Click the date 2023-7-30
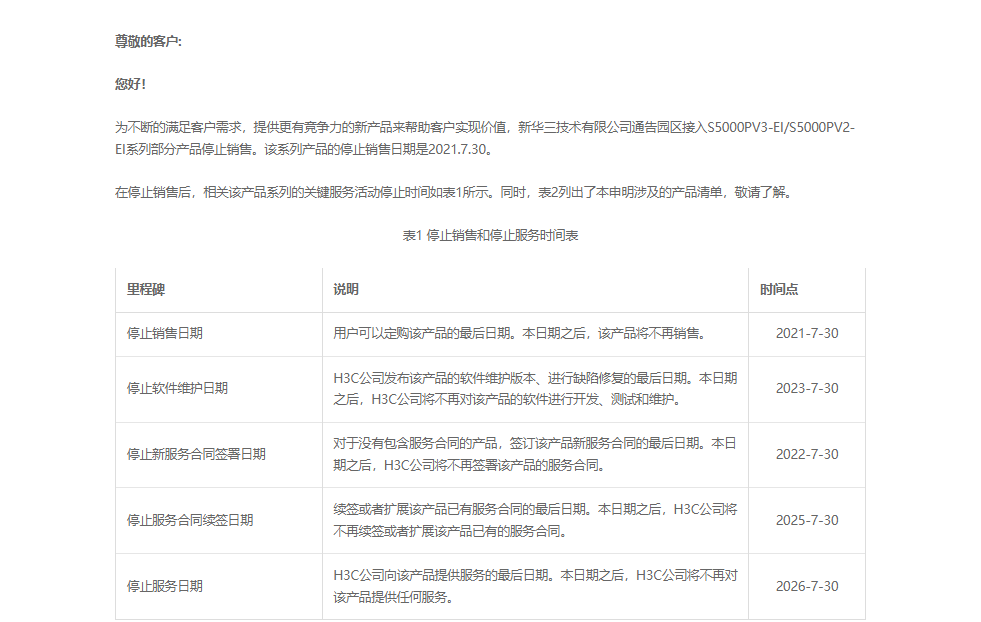This screenshot has height=622, width=981. coord(807,388)
